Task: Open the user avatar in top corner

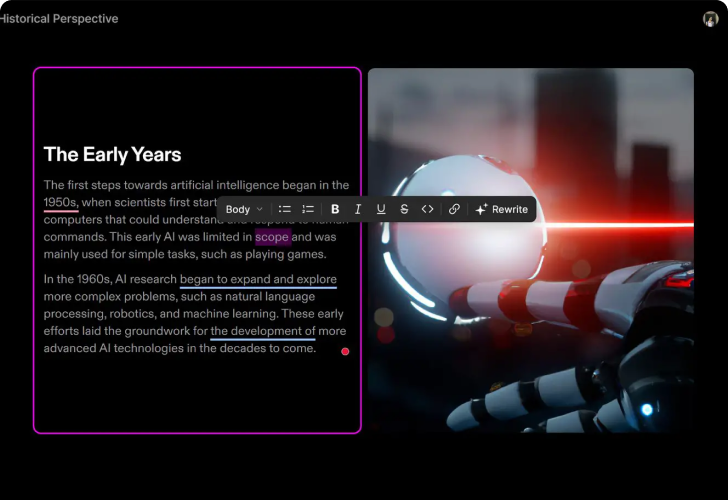Action: [711, 18]
